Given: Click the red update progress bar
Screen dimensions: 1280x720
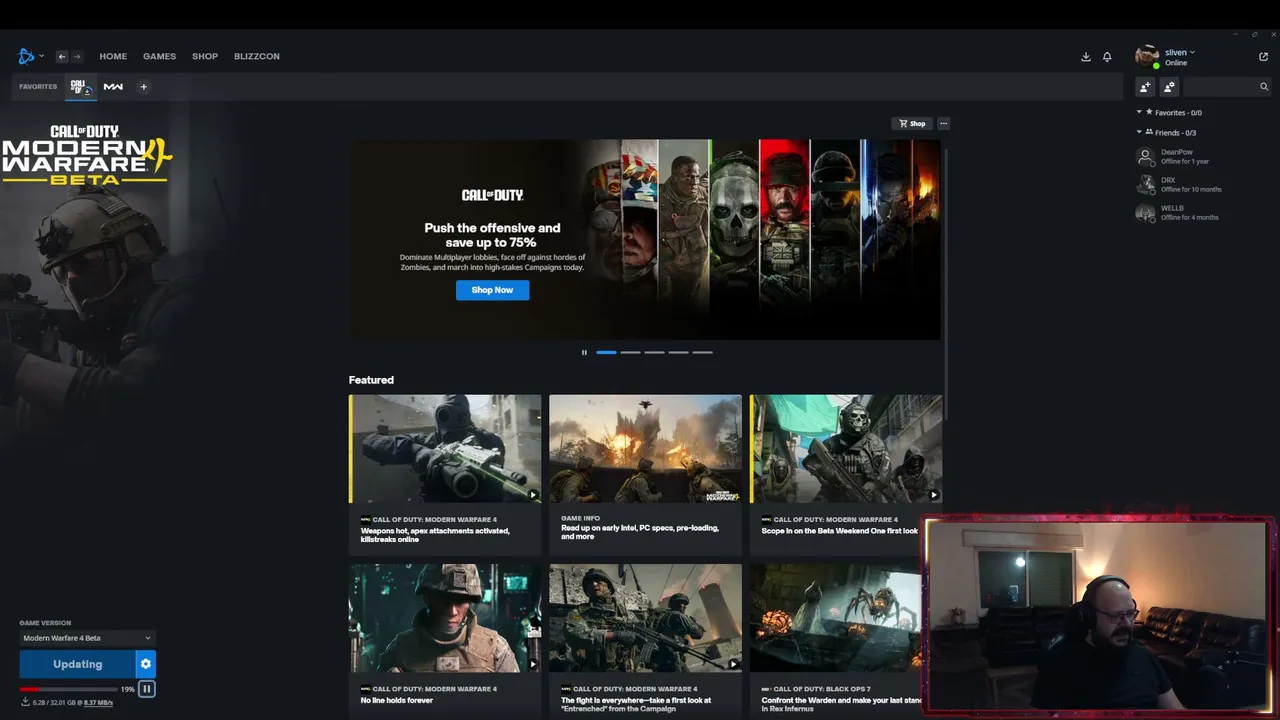Looking at the screenshot, I should 68,689.
